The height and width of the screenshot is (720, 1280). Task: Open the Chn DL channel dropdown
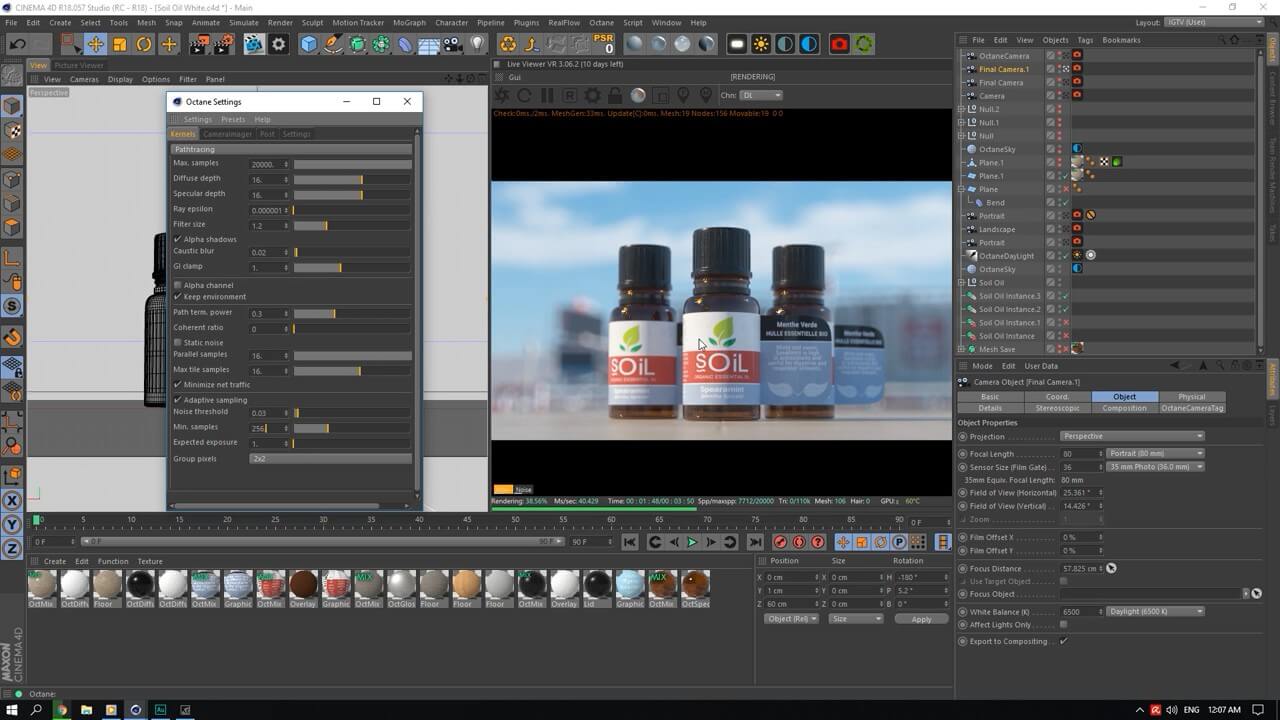point(762,95)
